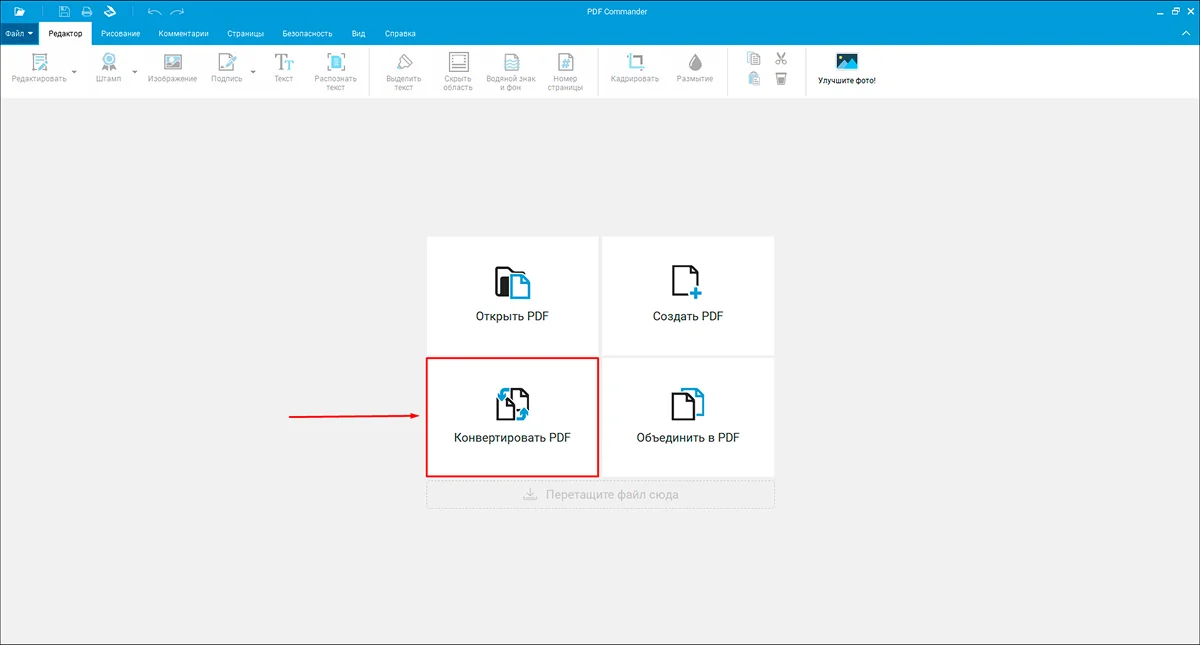Apply the Размытие blur tool

[x=695, y=69]
